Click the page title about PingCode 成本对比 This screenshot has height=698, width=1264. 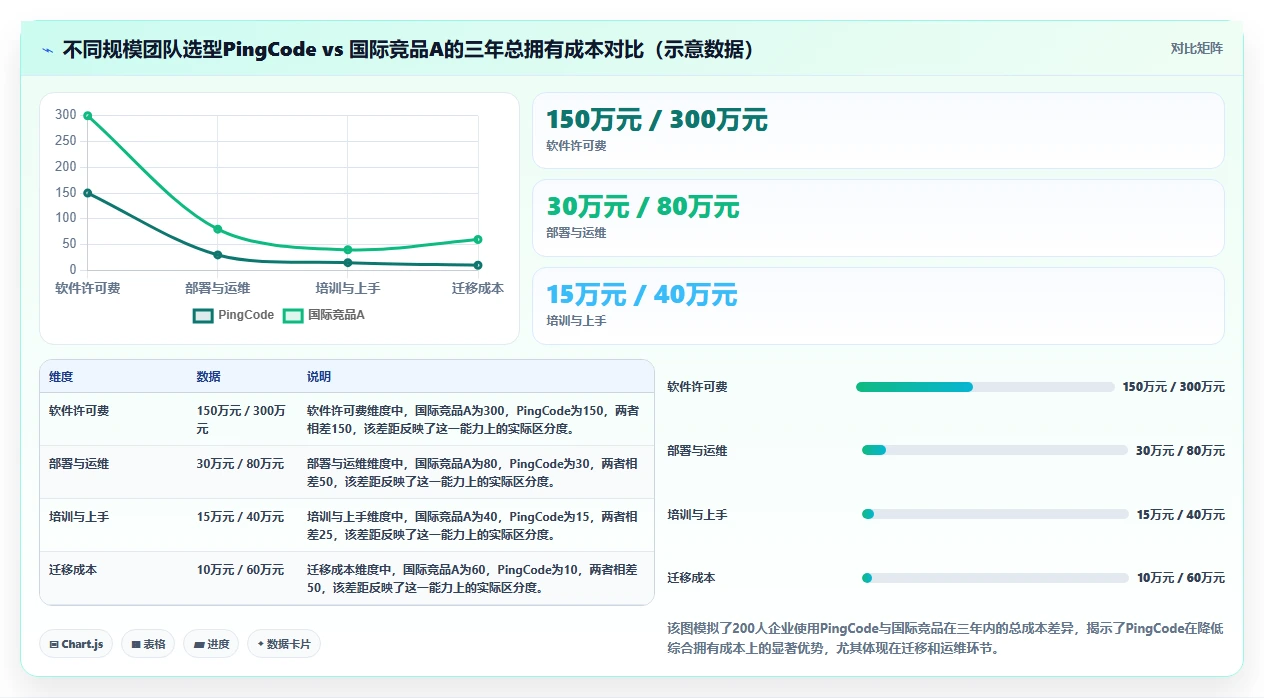(x=408, y=49)
